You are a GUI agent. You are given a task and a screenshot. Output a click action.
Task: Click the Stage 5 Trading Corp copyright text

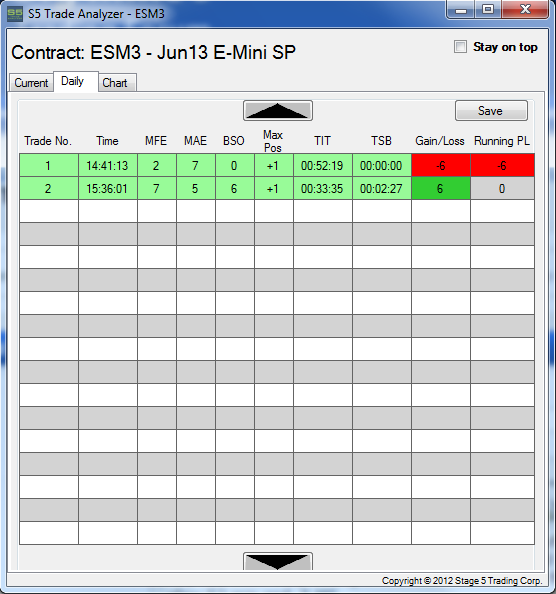pos(462,580)
